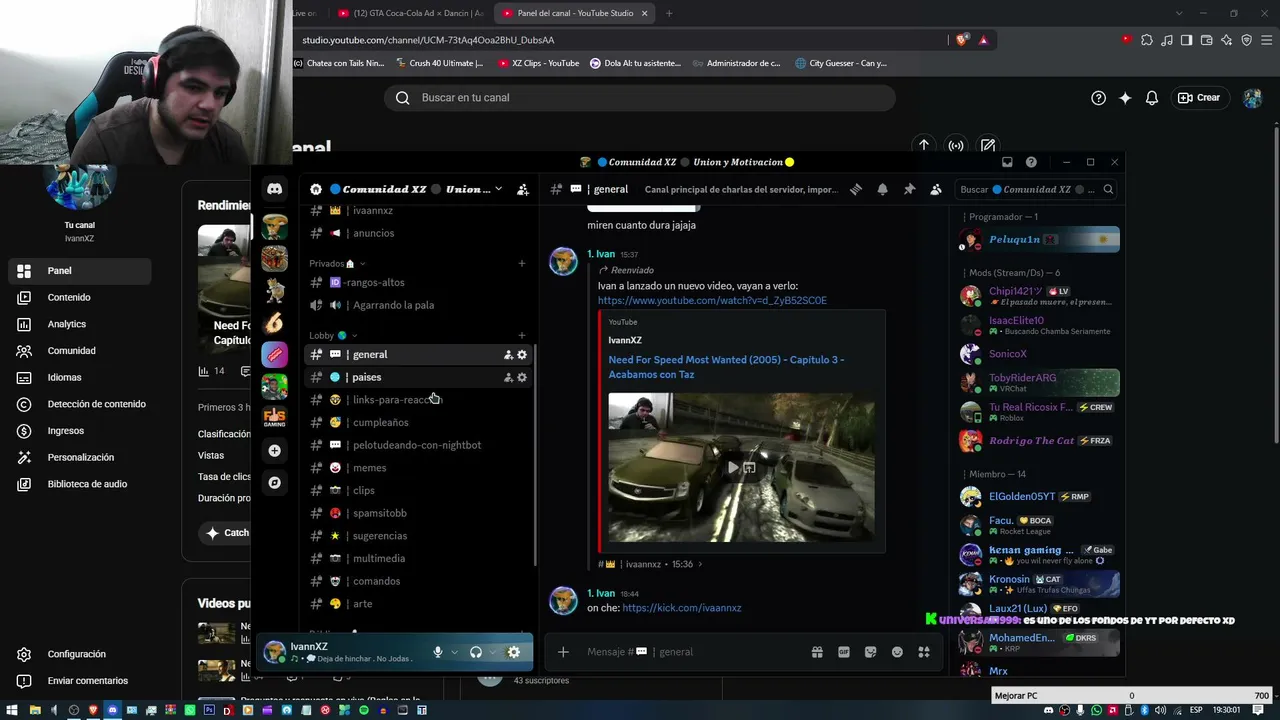Open a new browser tab

tap(669, 13)
